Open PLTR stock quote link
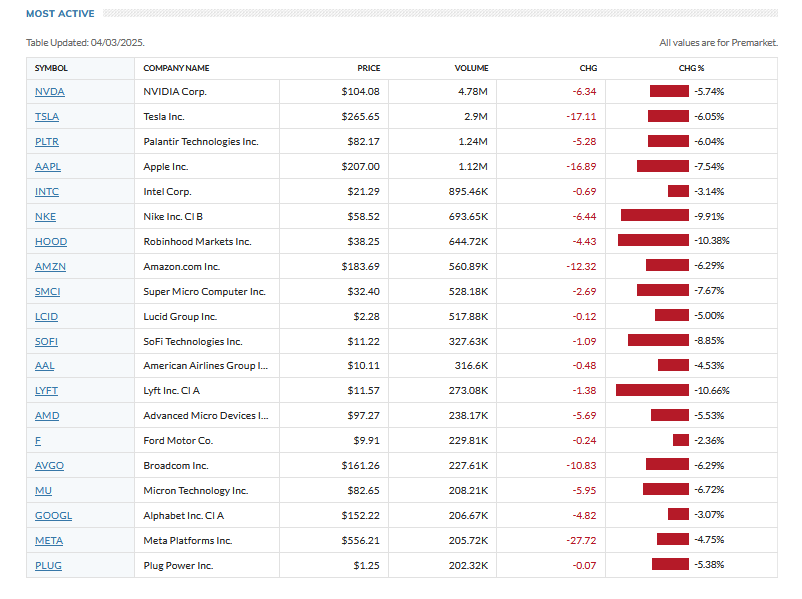 point(47,141)
